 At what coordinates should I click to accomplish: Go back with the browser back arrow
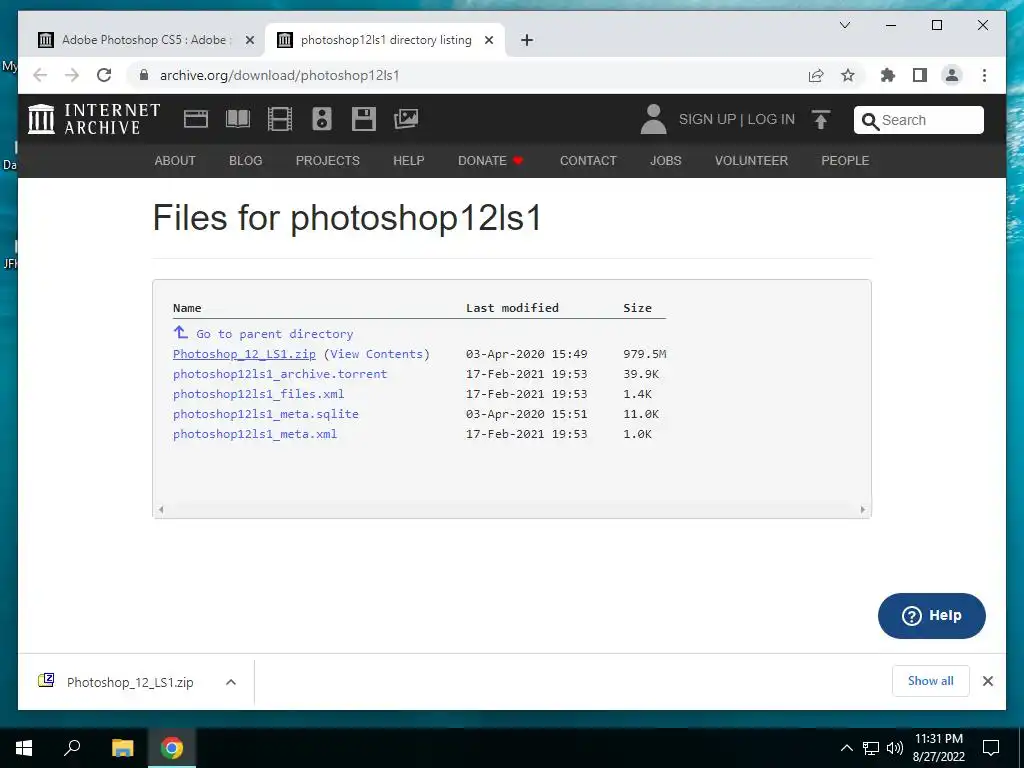click(x=40, y=75)
